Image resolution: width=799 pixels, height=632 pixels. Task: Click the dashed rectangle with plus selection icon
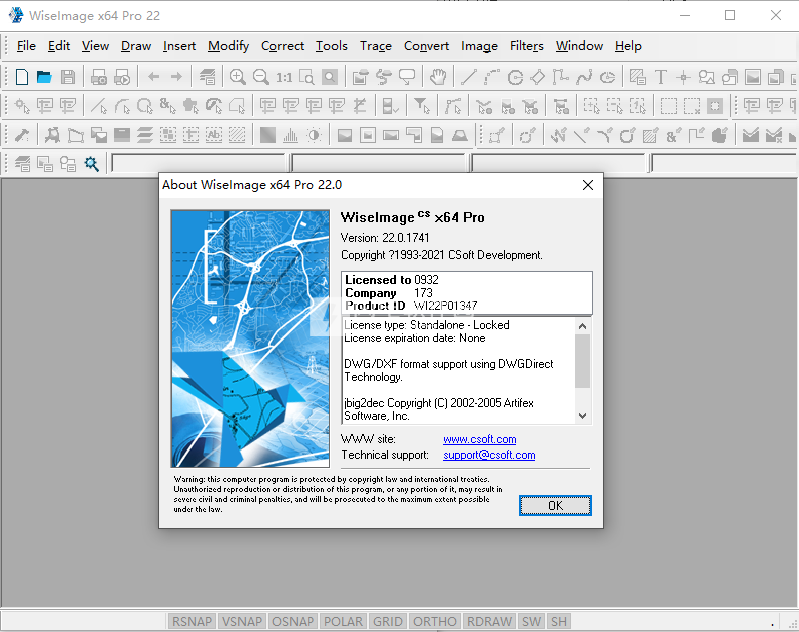tap(592, 106)
